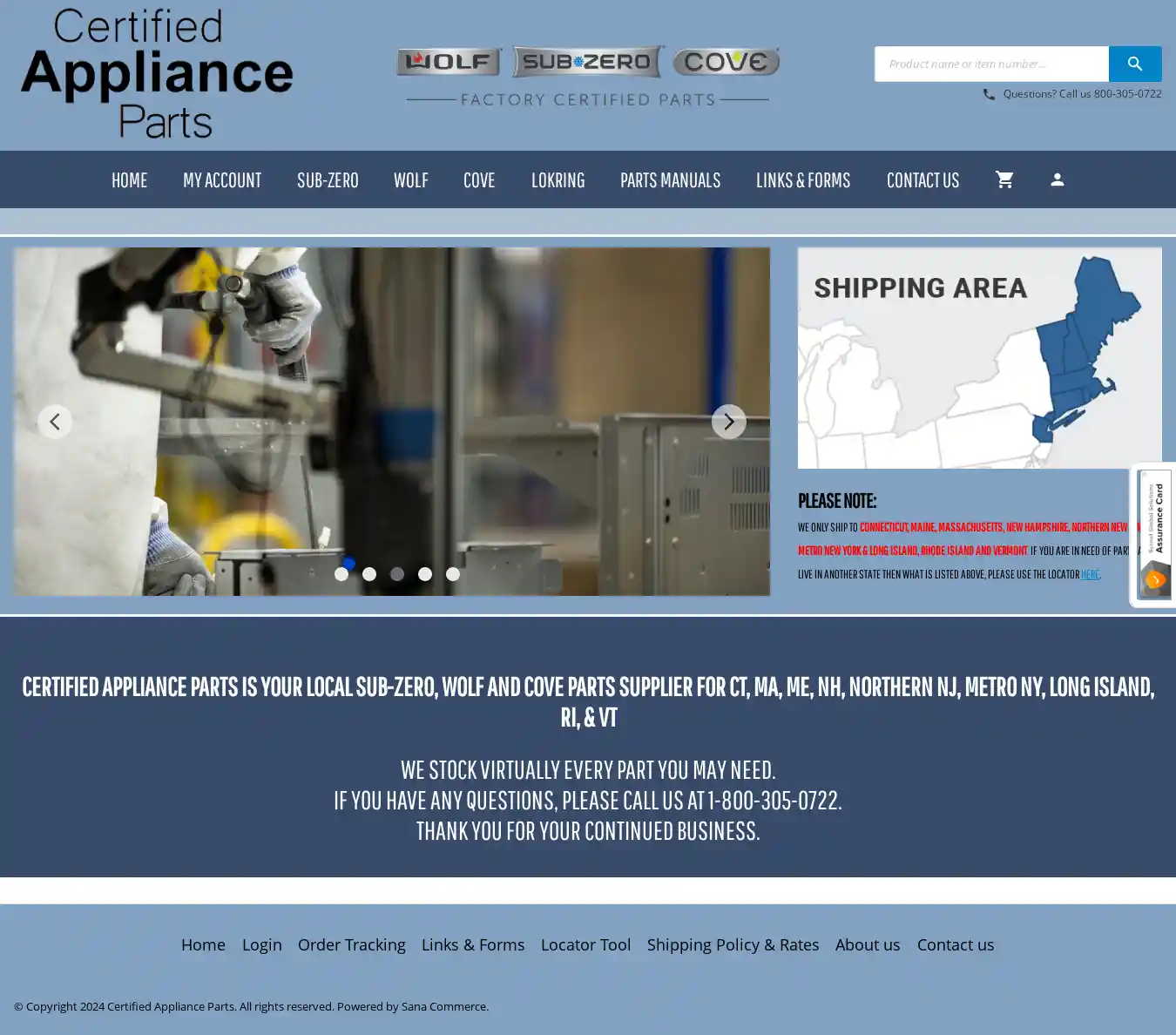Screen dimensions: 1176x1035
Task: Click the Certified Appliance Parts logo
Action: pyautogui.click(x=157, y=74)
